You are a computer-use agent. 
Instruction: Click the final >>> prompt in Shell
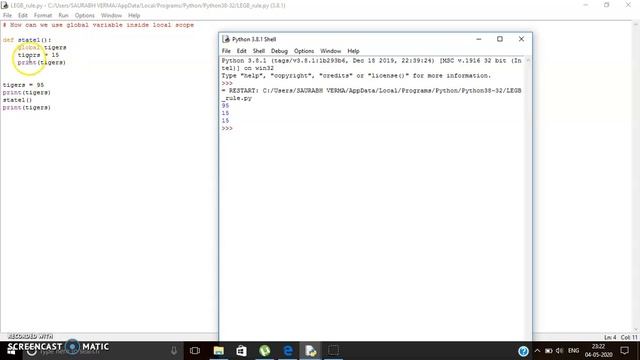[227, 129]
